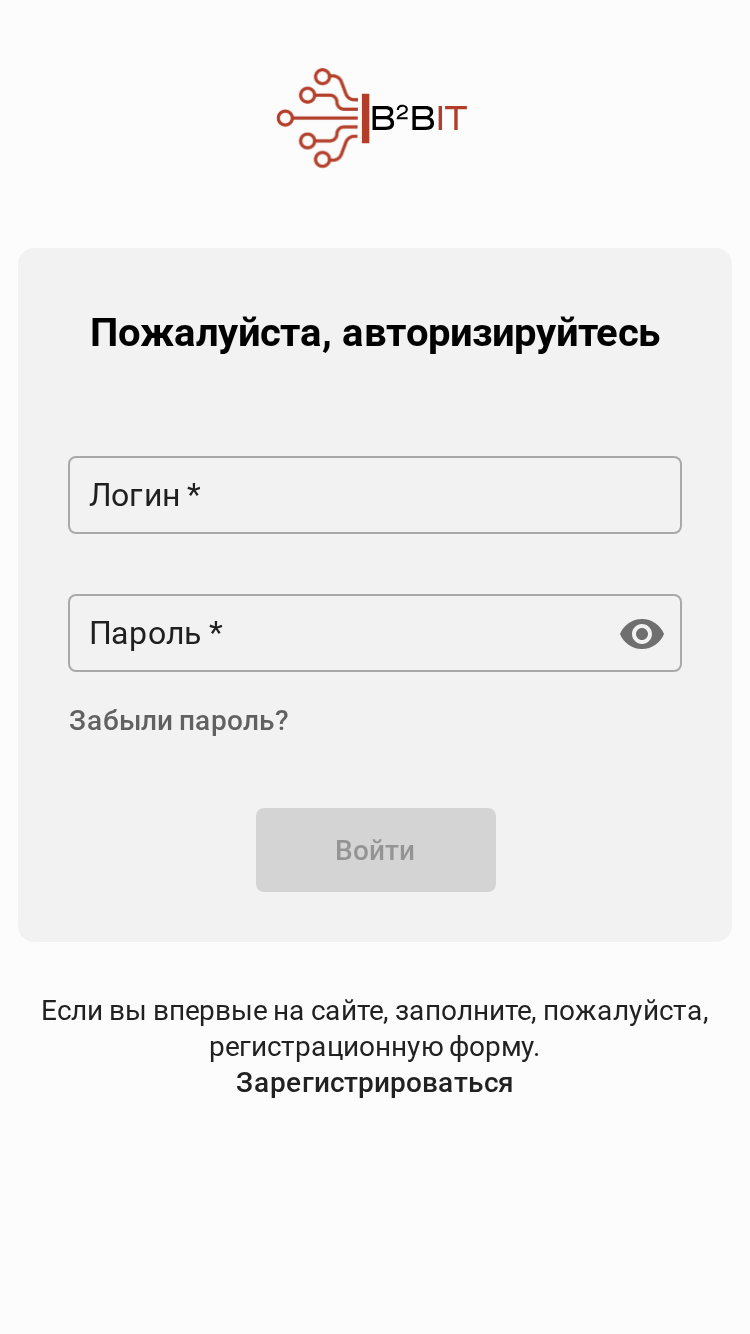Click the asterisk next to Логин
Viewport: 750px width, 1334px height.
194,491
